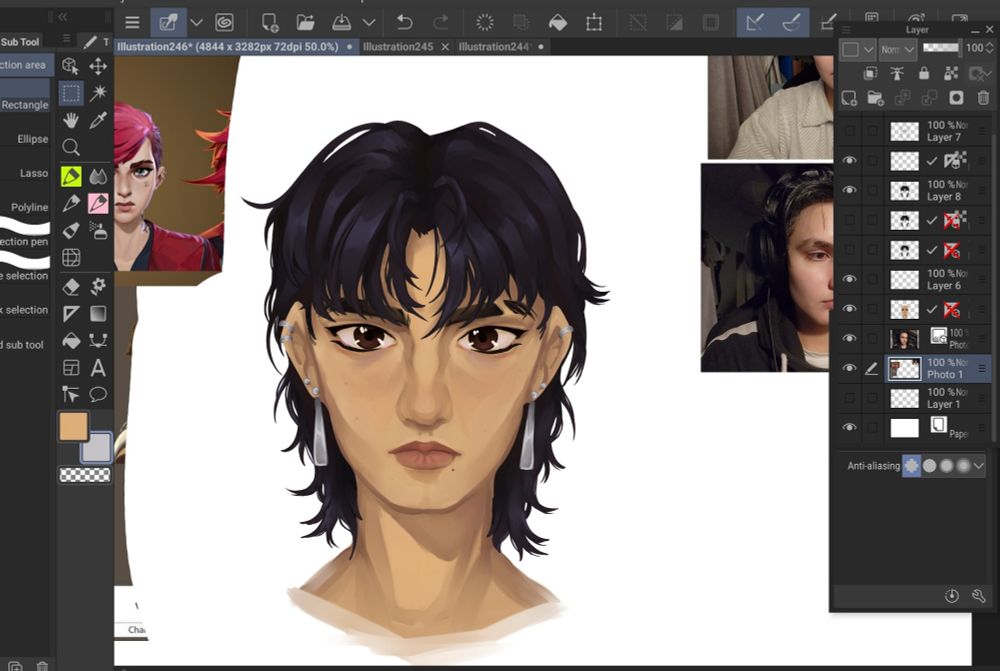Switch to the Illustration245 tab
This screenshot has height=671, width=1000.
pos(398,47)
